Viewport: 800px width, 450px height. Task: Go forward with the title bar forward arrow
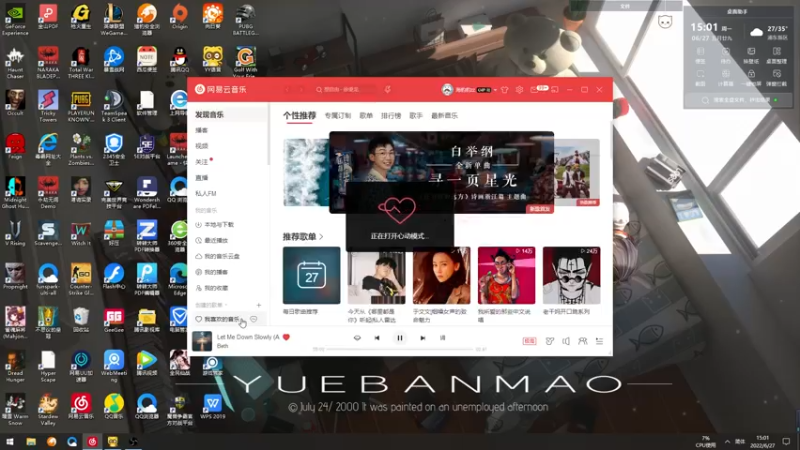(x=301, y=90)
